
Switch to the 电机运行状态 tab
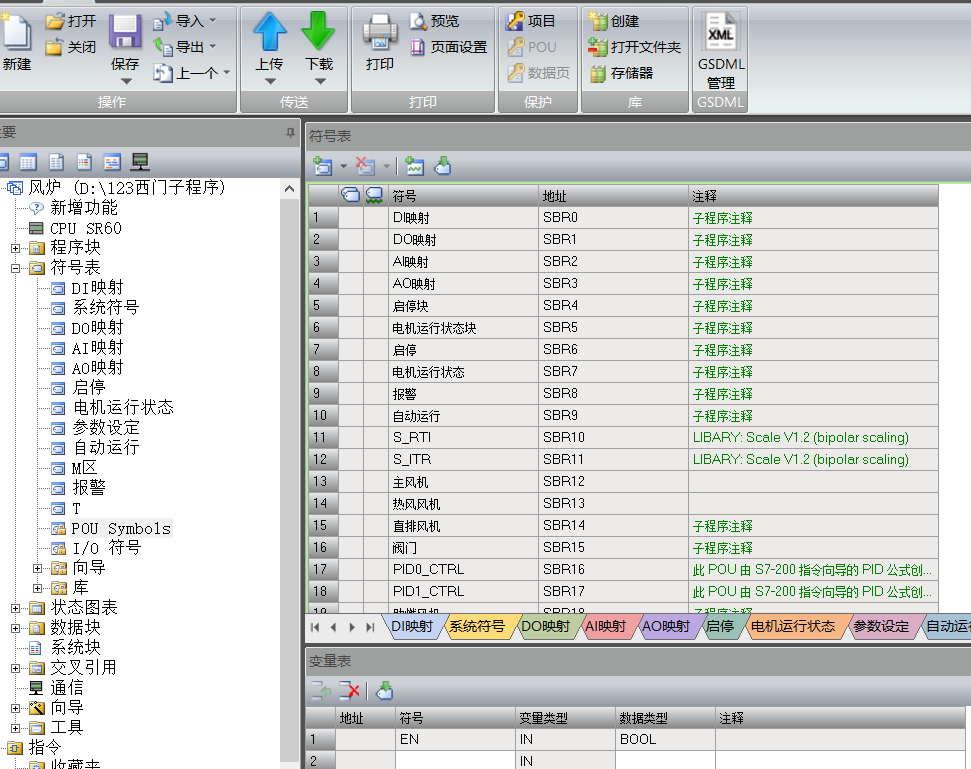792,627
